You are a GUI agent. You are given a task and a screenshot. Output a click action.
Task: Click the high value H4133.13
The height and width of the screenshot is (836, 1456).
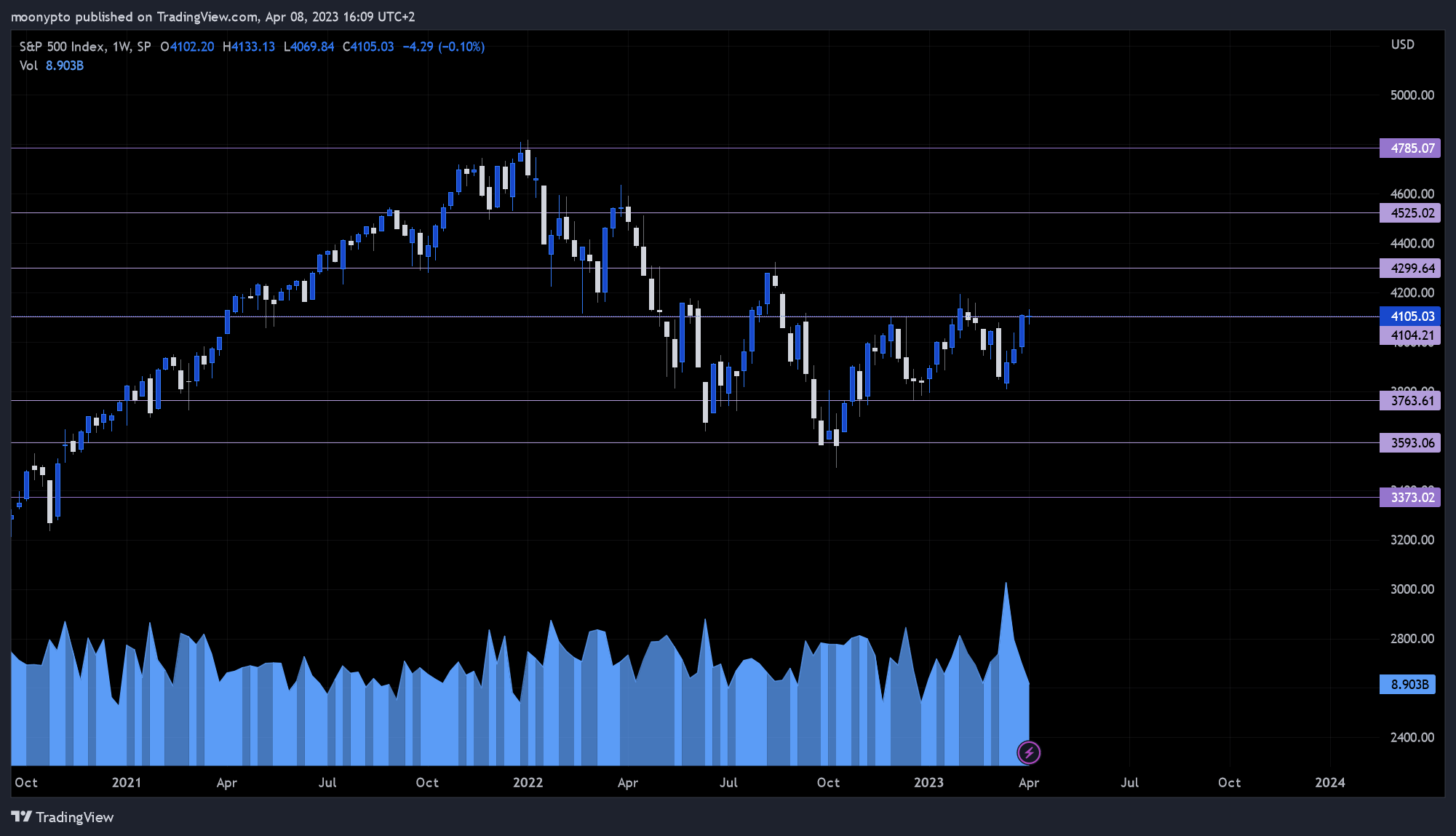tap(249, 47)
